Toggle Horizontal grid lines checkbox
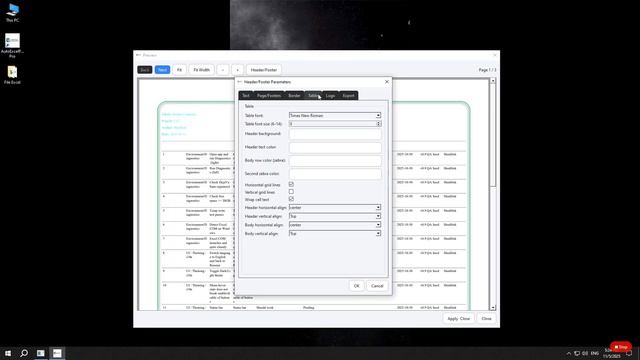The width and height of the screenshot is (640, 360). click(291, 184)
